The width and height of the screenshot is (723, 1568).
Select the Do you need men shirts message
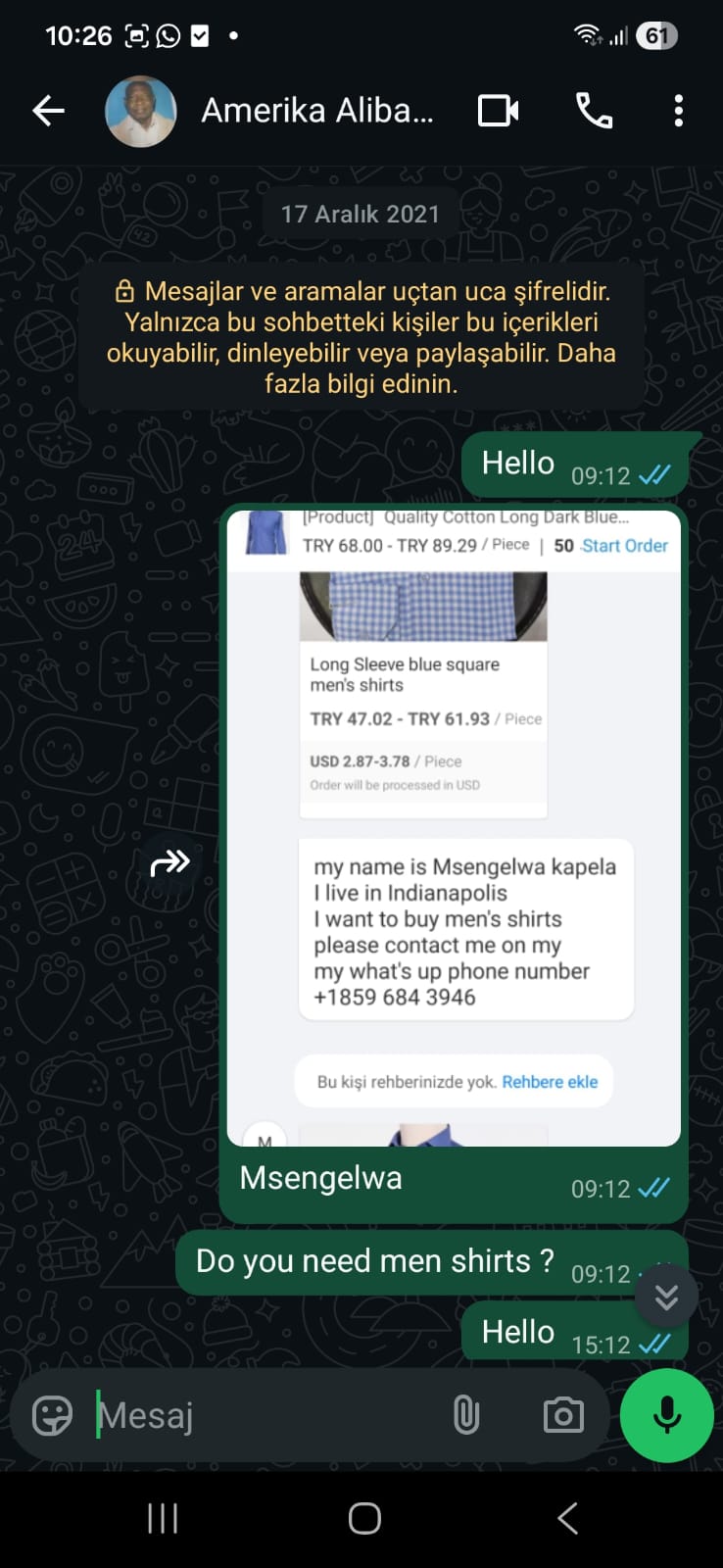pos(431,1262)
